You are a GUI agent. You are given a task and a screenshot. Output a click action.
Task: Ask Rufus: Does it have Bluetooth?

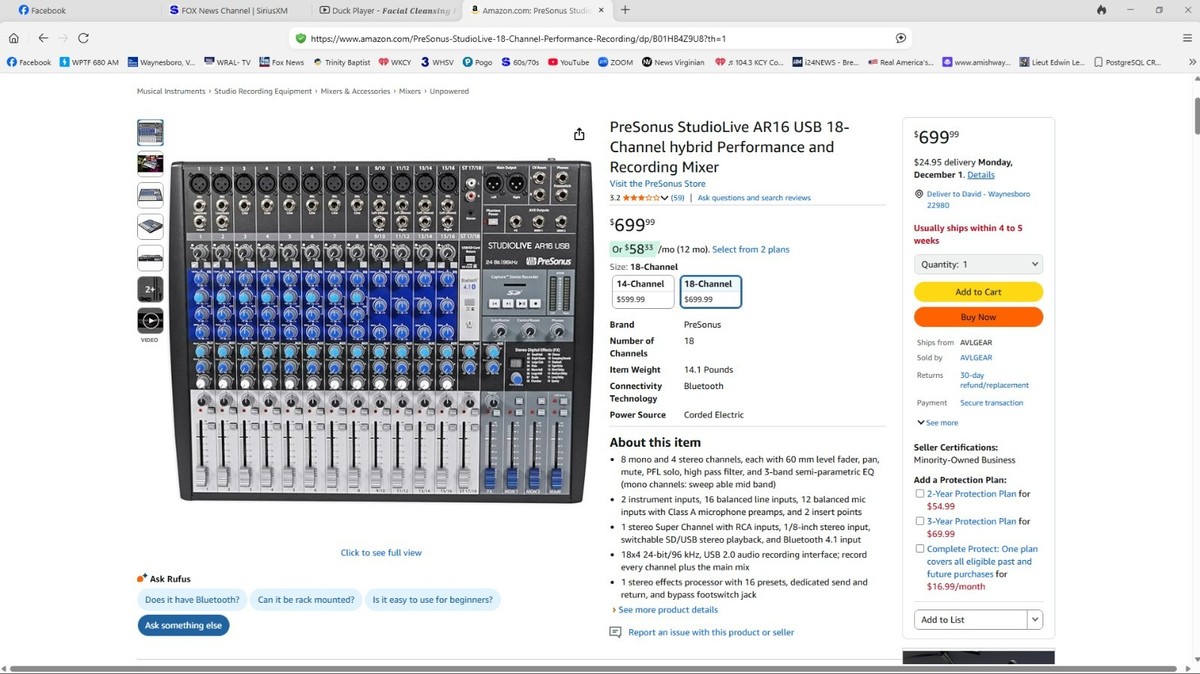click(192, 600)
